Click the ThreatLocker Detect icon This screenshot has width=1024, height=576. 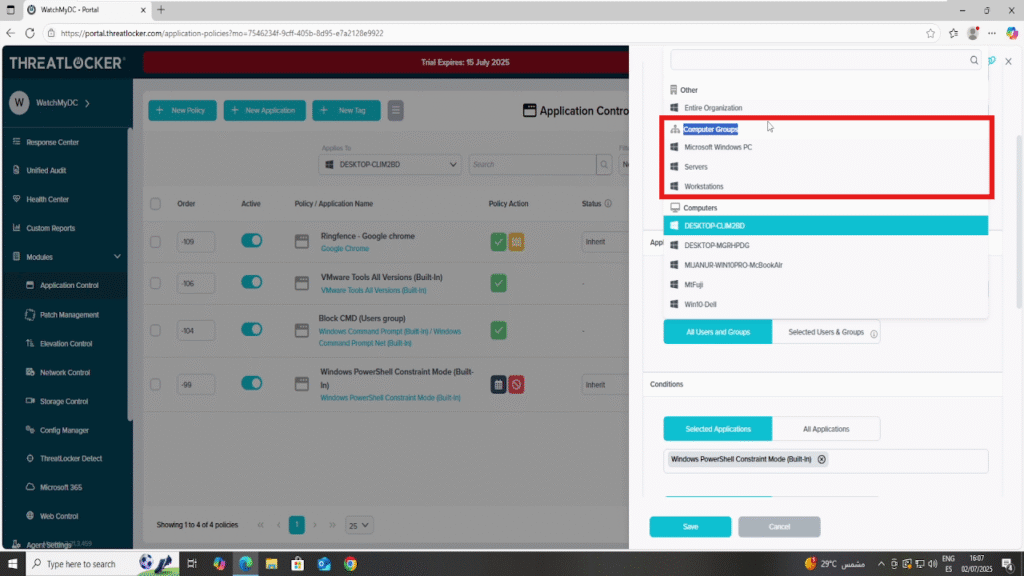point(30,458)
